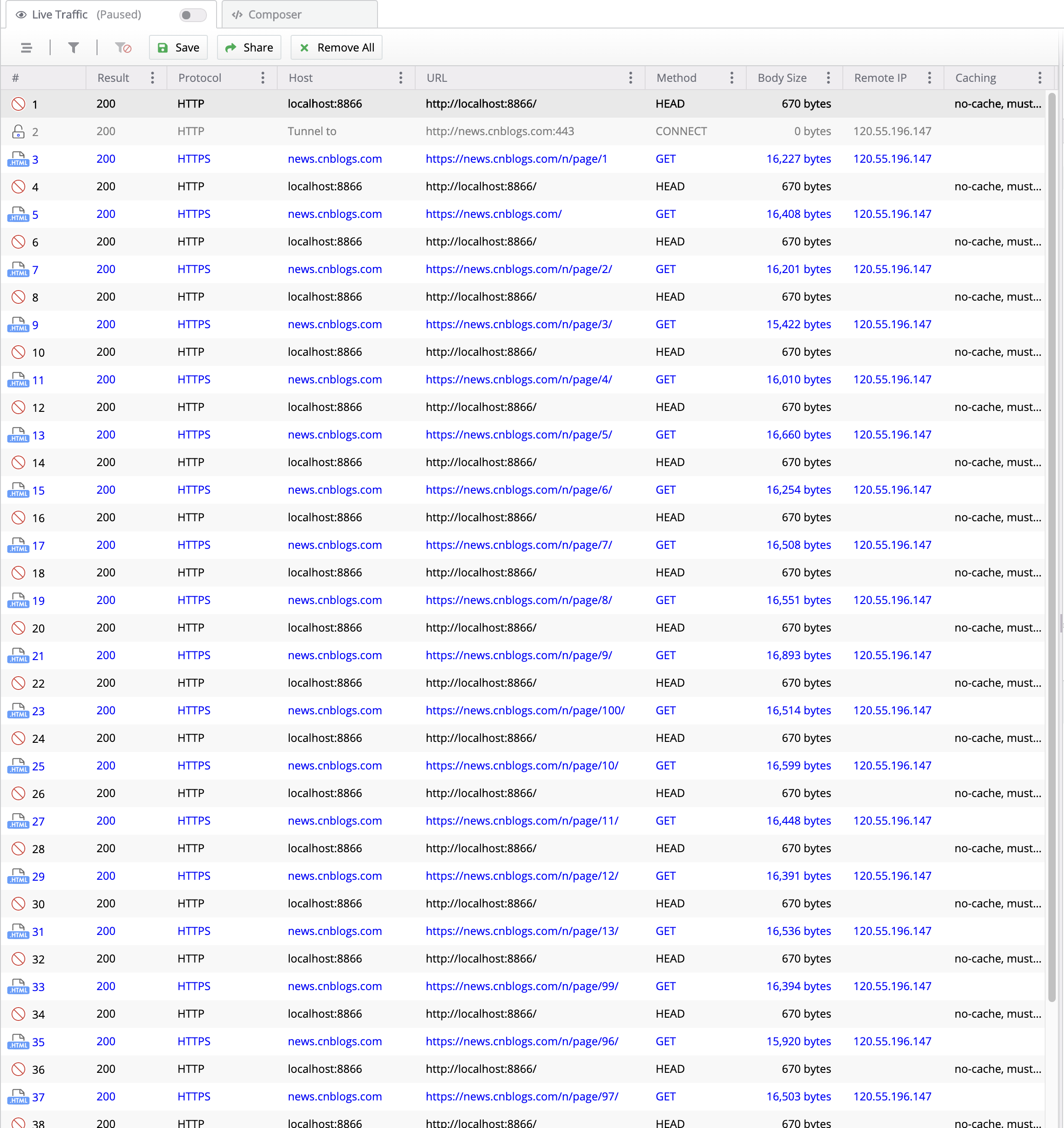Viewport: 1064px width, 1128px height.
Task: Select the Live Traffic tab
Action: pyautogui.click(x=60, y=14)
